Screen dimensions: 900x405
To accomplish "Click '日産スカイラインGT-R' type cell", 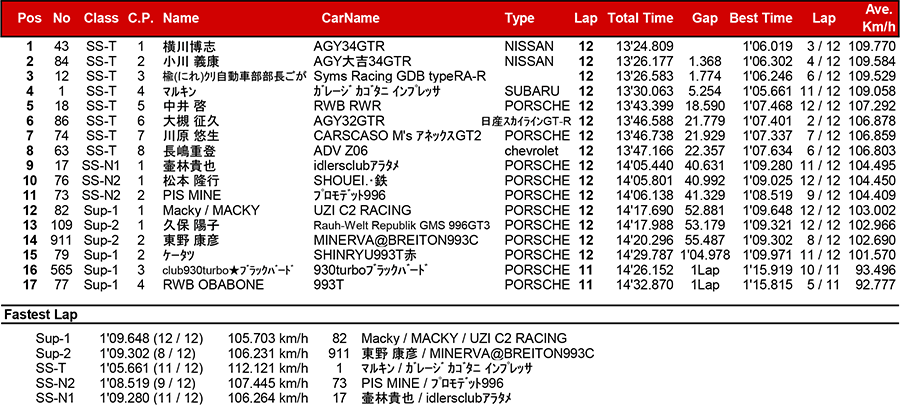I will pyautogui.click(x=526, y=122).
